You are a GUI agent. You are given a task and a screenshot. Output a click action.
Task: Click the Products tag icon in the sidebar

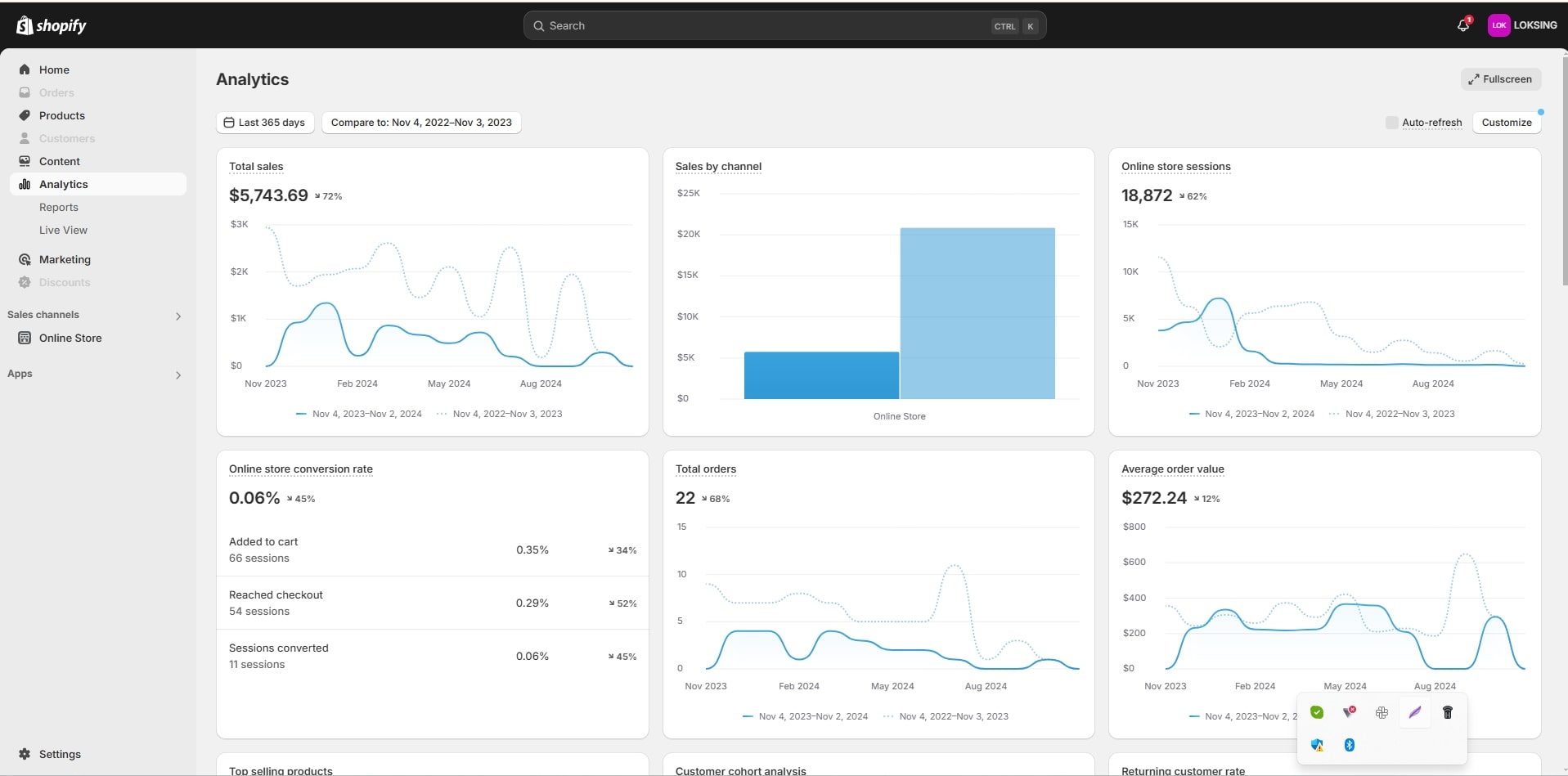(x=25, y=115)
